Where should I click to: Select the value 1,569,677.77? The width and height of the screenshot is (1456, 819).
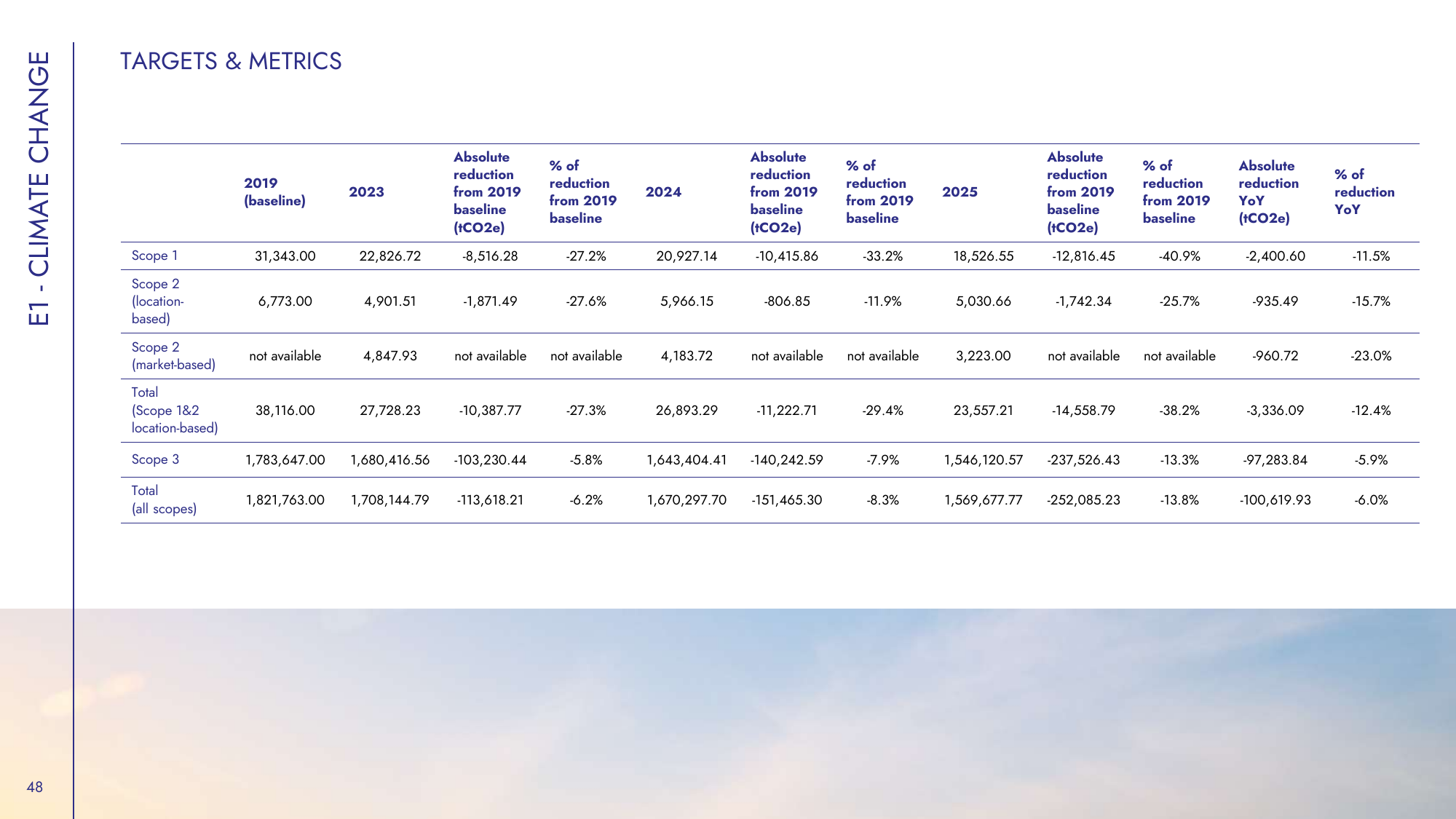coord(984,500)
